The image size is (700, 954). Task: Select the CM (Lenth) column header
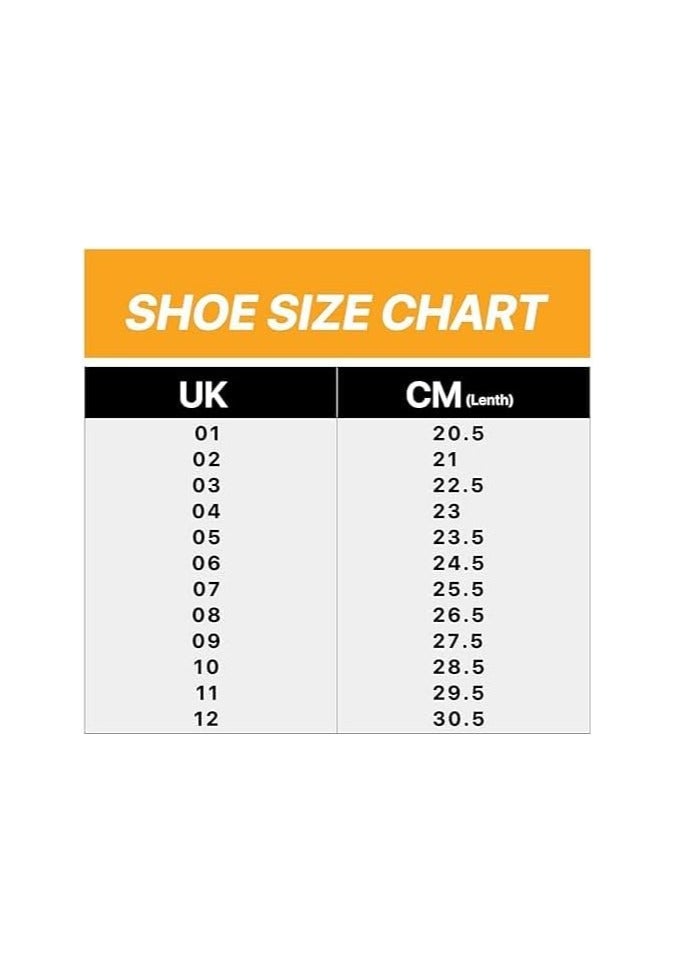(459, 395)
